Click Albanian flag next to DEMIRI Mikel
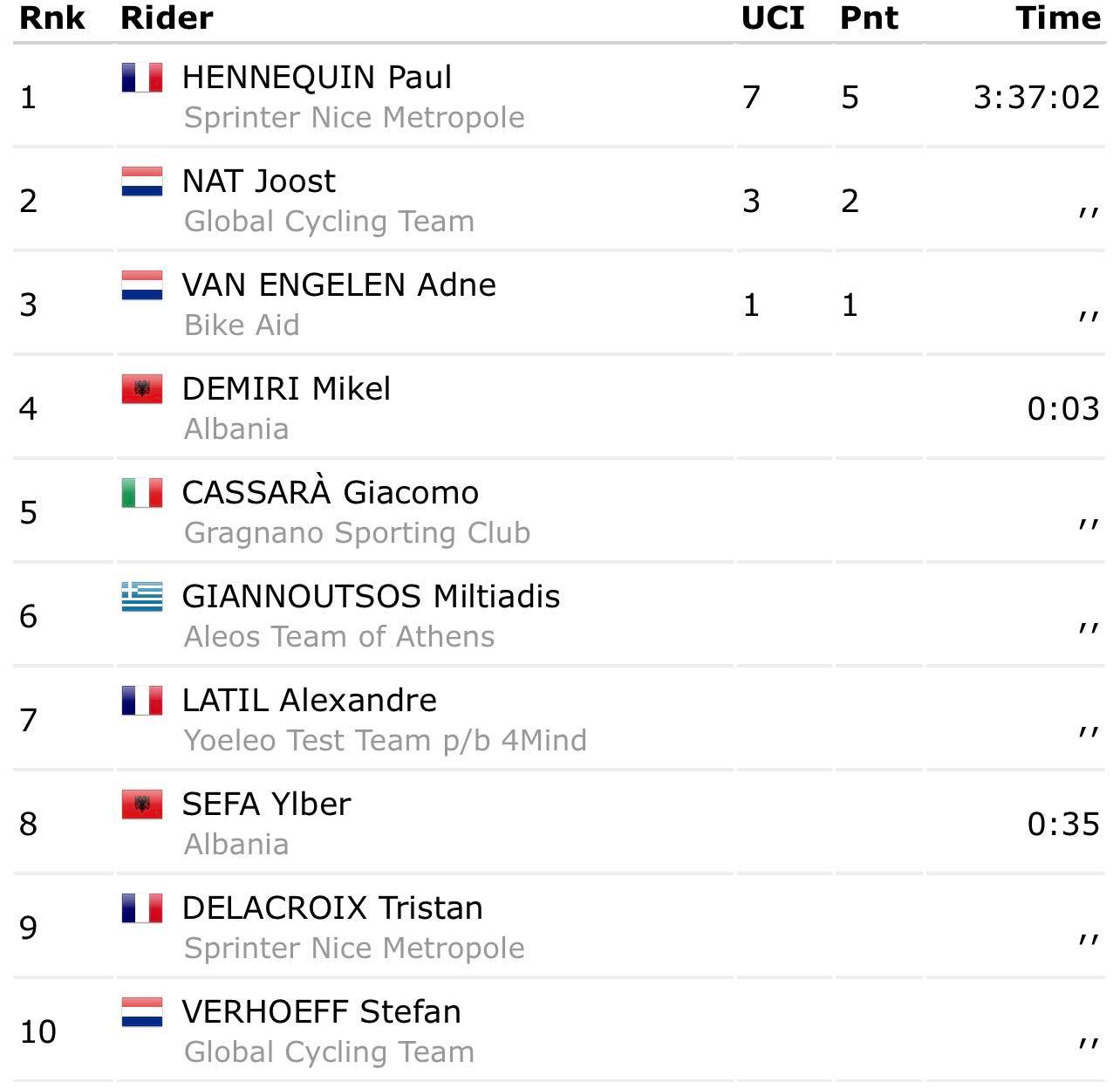The width and height of the screenshot is (1120, 1089). [142, 389]
